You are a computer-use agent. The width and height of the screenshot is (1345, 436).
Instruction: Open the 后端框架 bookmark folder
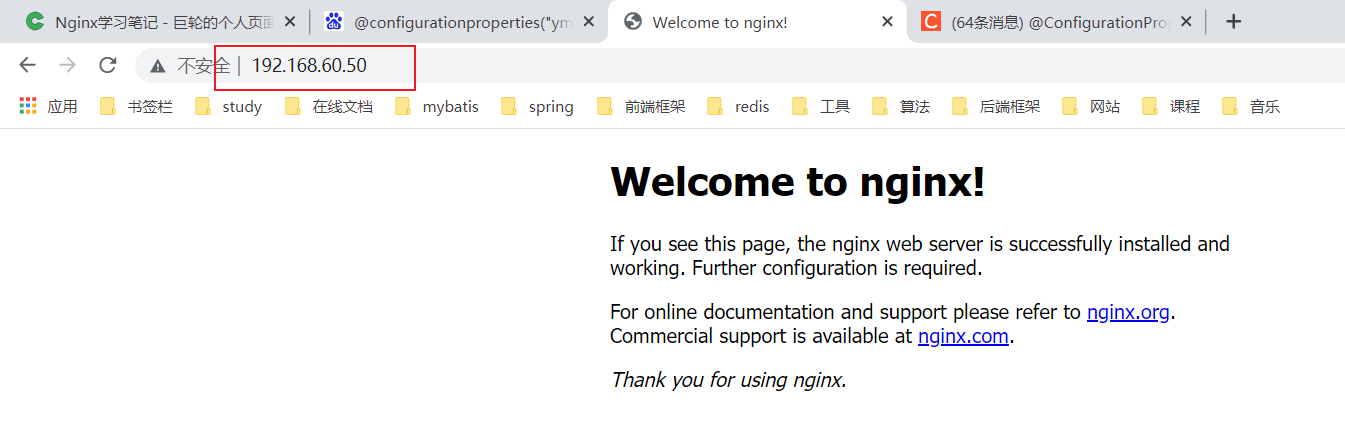[x=996, y=106]
